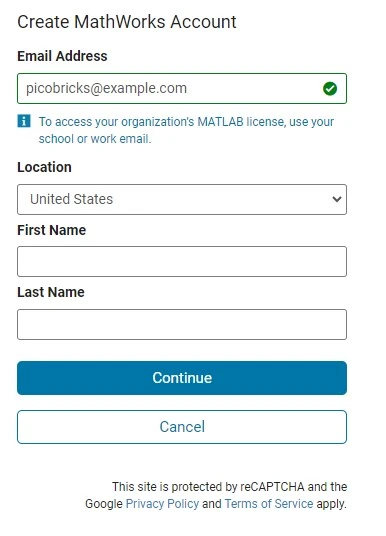Expand the Location chevron arrow
The image size is (386, 536).
[x=337, y=199]
